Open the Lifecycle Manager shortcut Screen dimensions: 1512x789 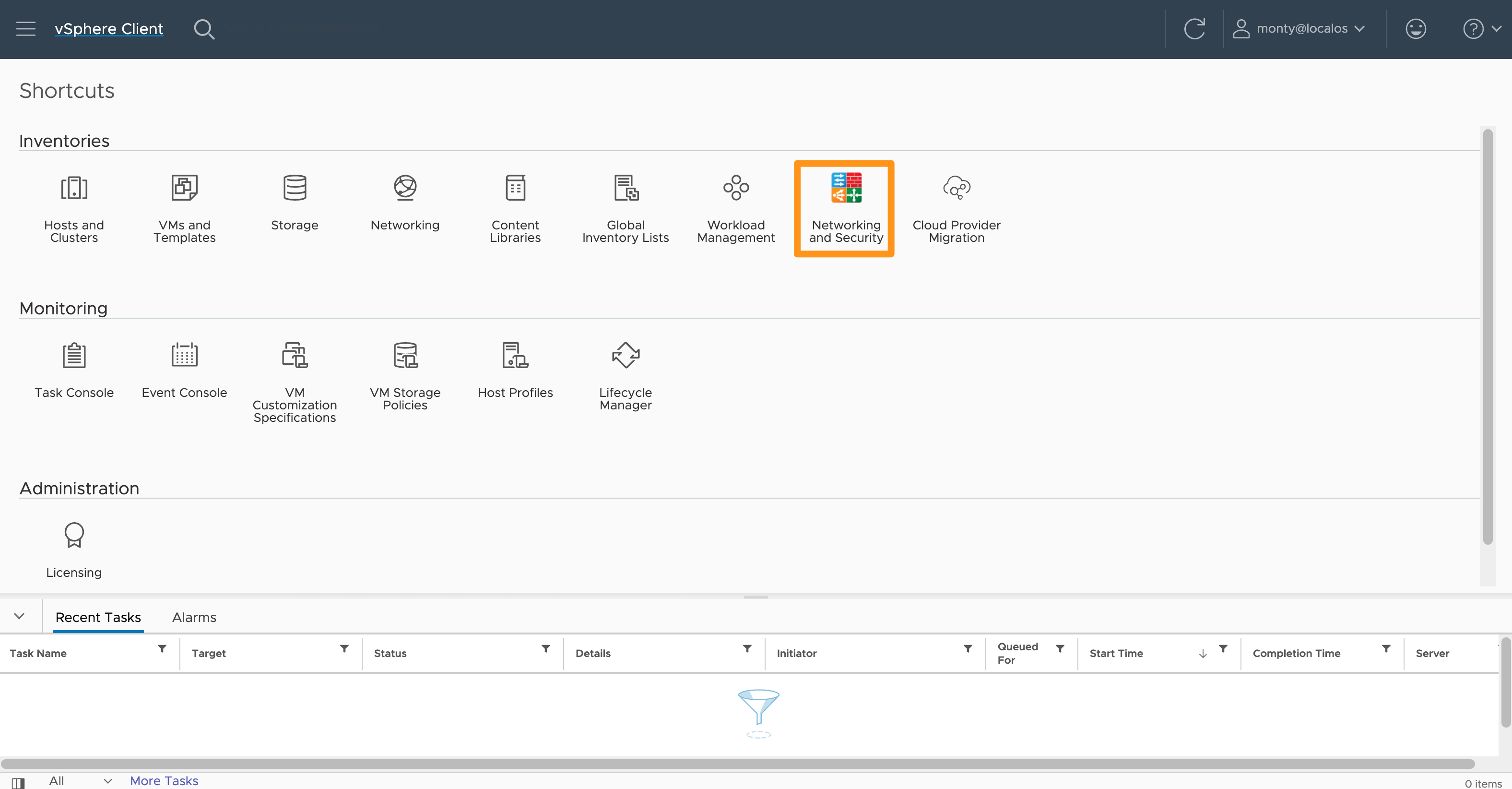(626, 377)
